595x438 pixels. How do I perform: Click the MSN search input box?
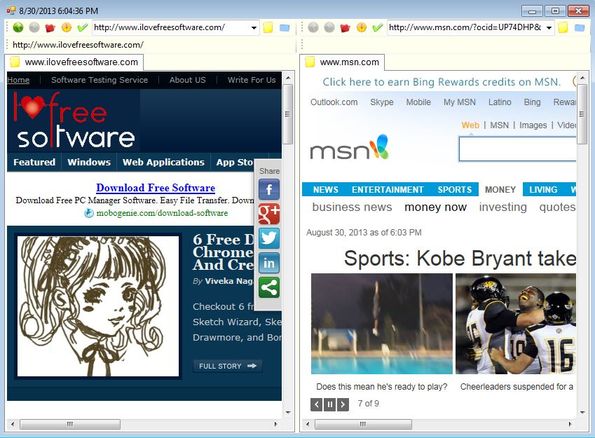pyautogui.click(x=518, y=149)
